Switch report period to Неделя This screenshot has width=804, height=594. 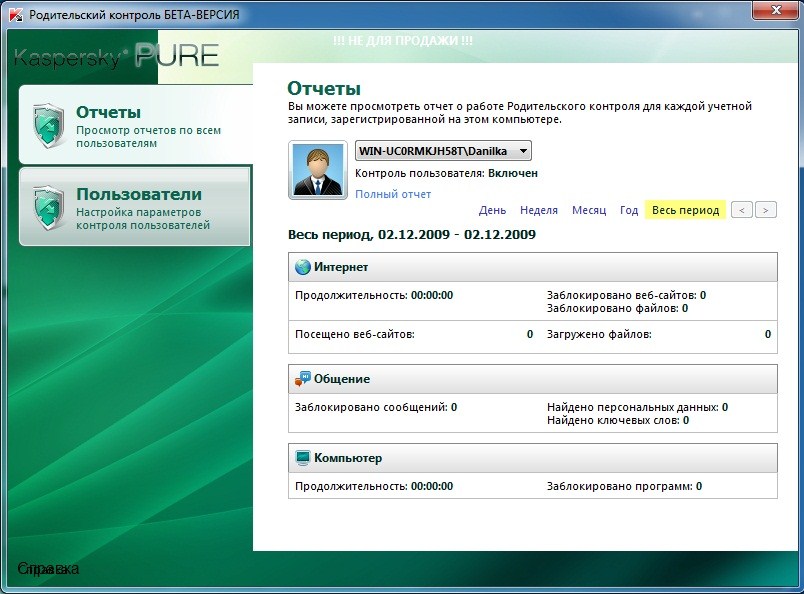(538, 210)
